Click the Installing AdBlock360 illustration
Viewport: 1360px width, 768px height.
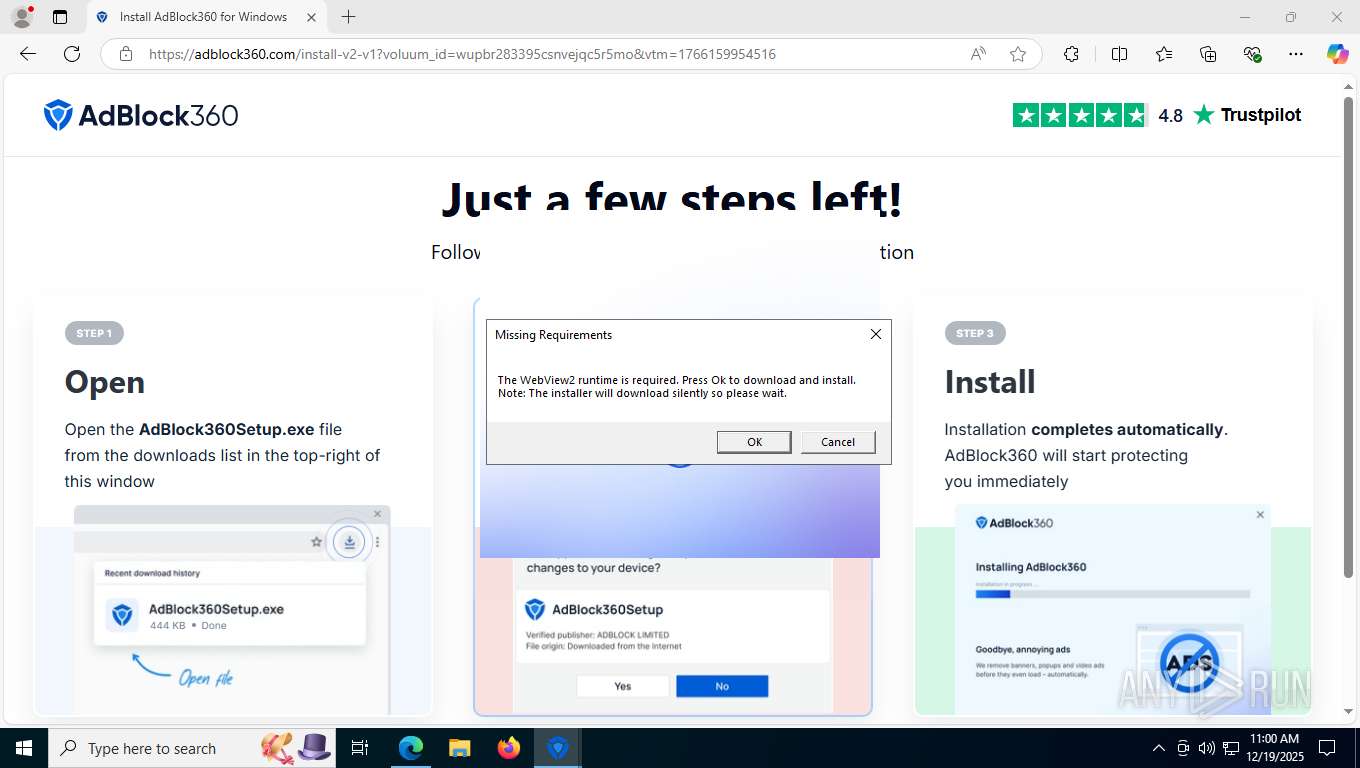[x=1112, y=609]
